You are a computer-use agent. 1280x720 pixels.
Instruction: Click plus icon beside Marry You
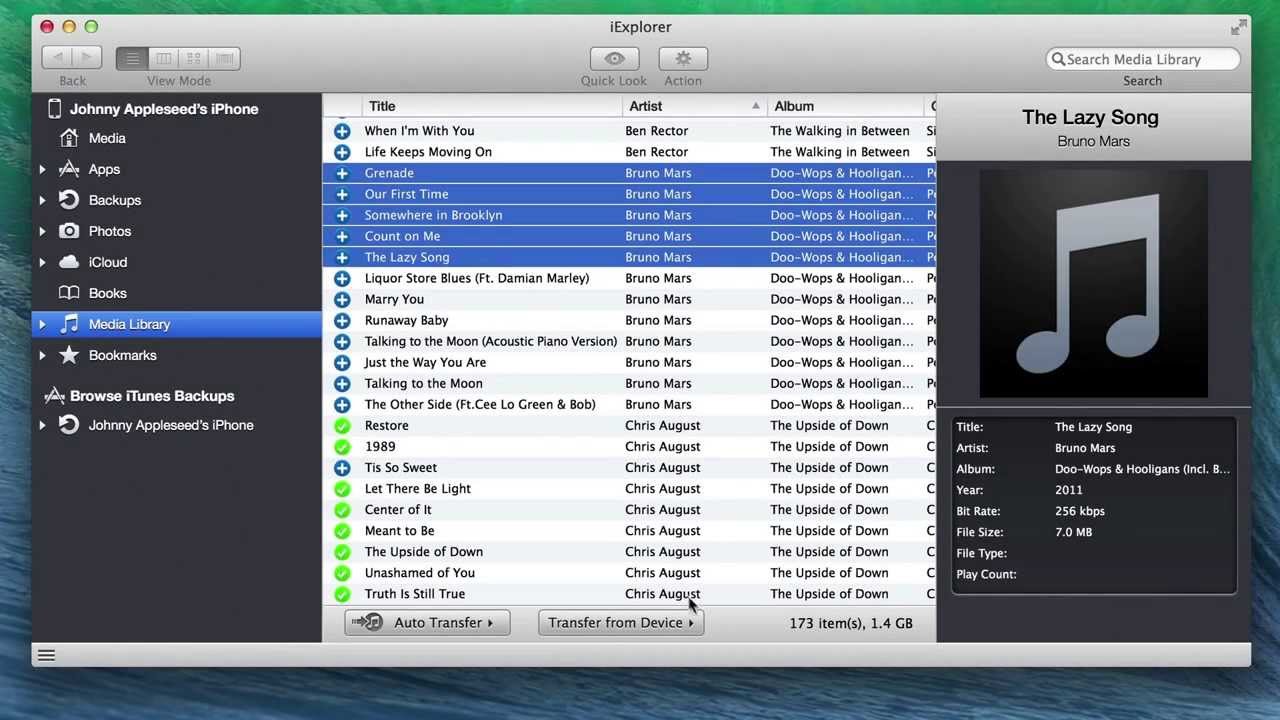[x=342, y=299]
